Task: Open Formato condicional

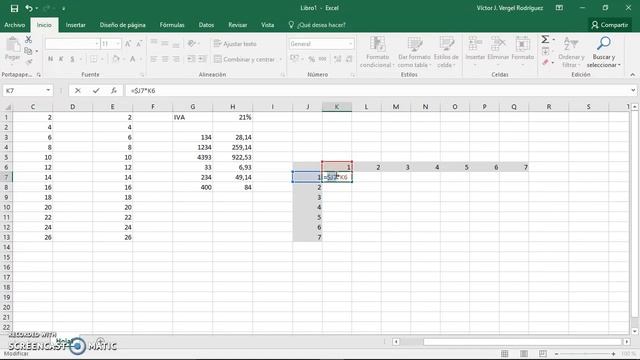Action: click(377, 52)
